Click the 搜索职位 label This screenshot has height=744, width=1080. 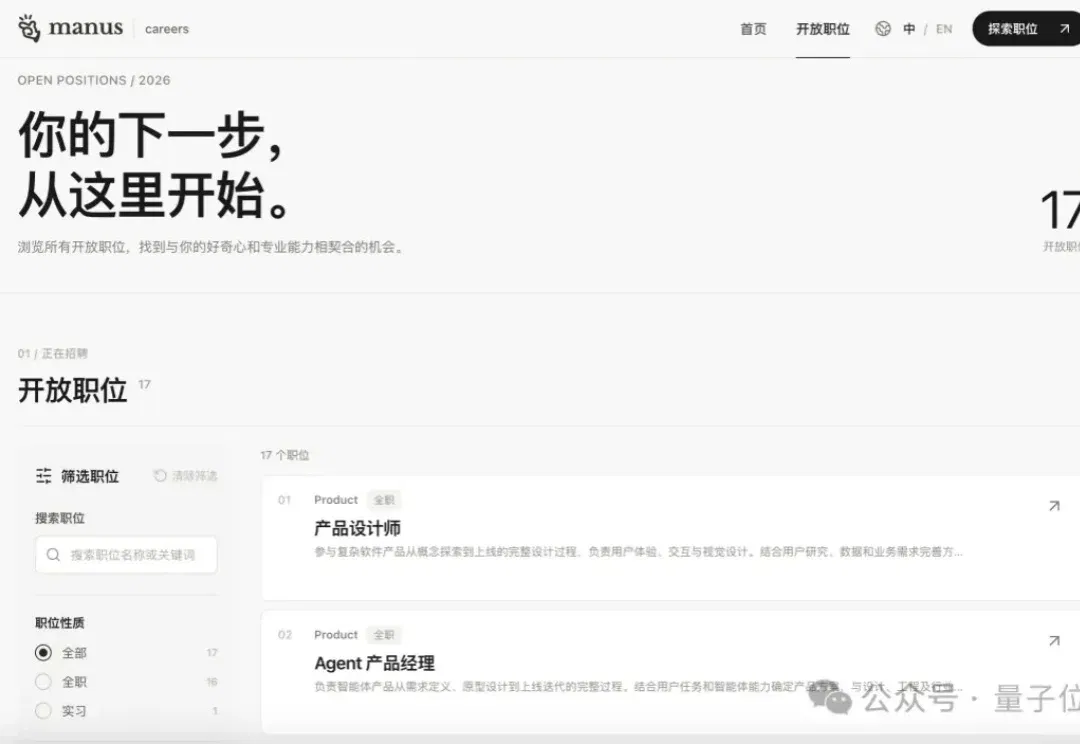pyautogui.click(x=60, y=518)
